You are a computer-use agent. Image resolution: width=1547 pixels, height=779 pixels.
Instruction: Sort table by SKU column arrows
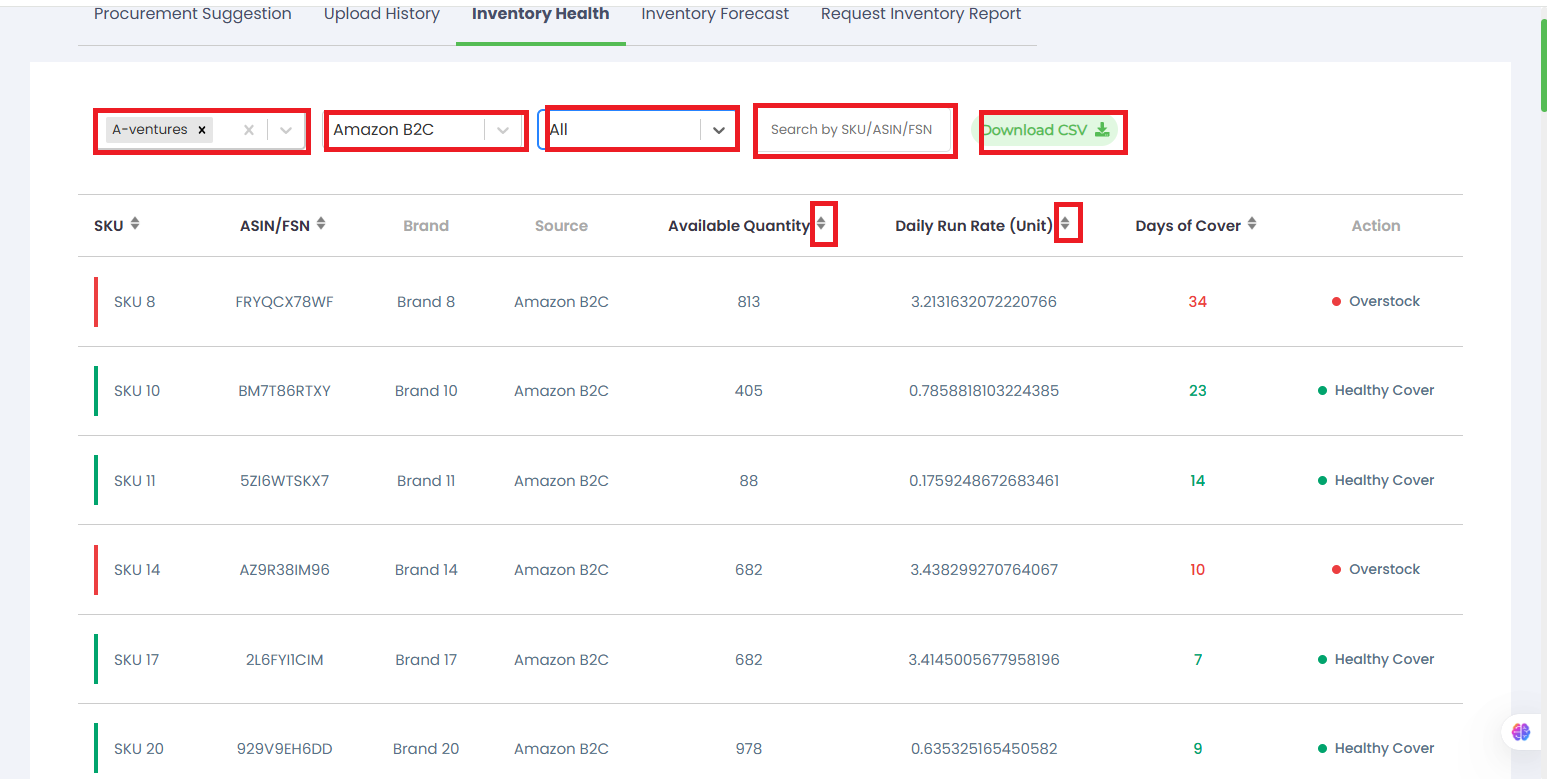[135, 225]
